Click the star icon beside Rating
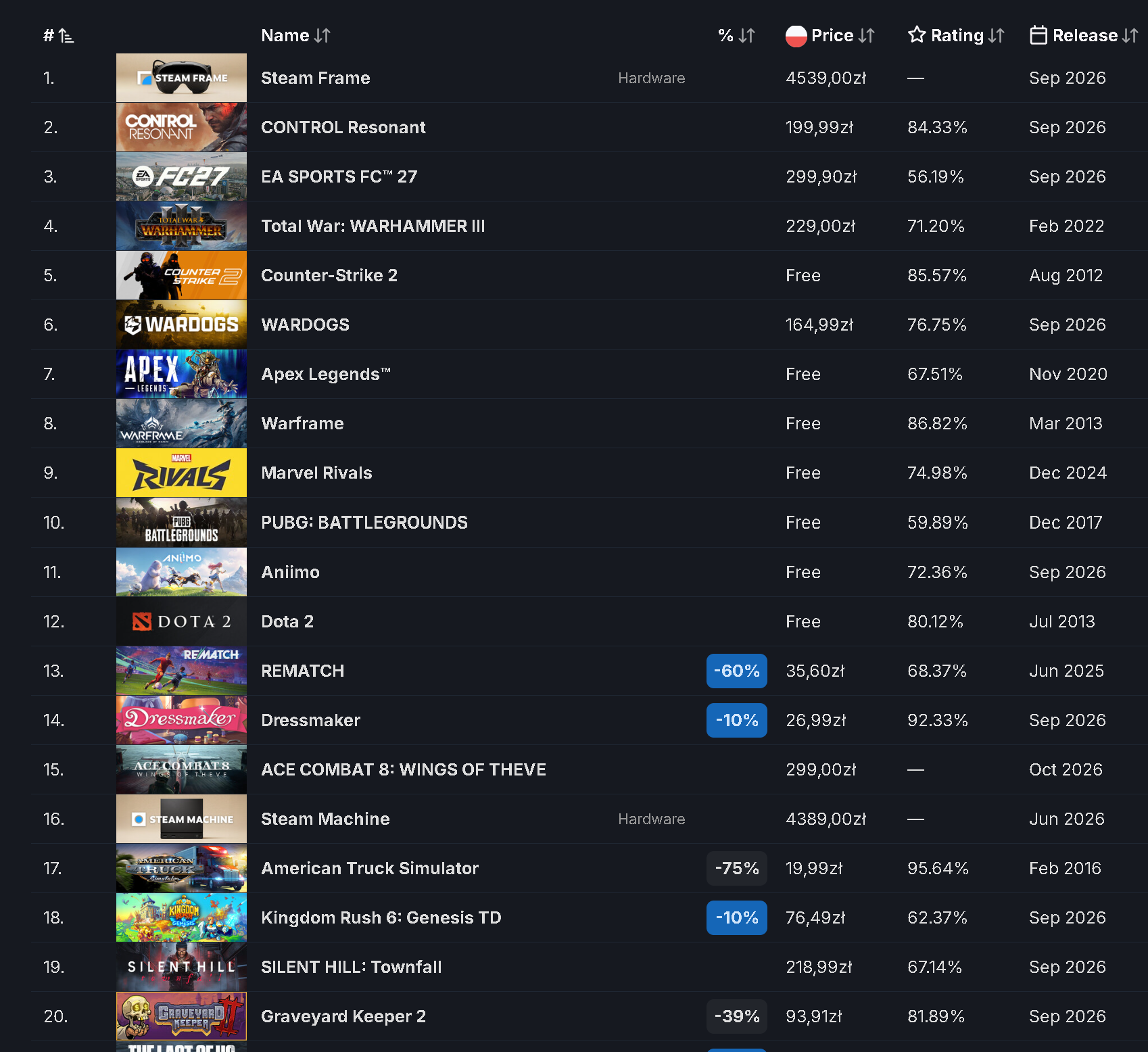 (x=917, y=34)
